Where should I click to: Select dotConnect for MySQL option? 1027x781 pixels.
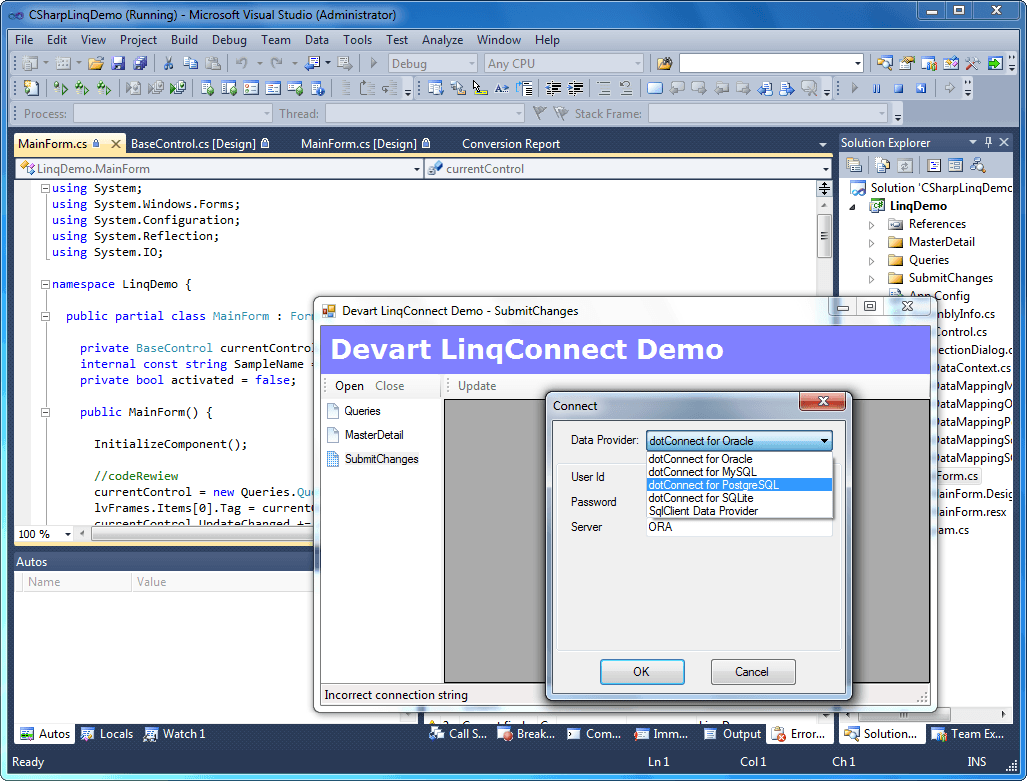pyautogui.click(x=739, y=472)
